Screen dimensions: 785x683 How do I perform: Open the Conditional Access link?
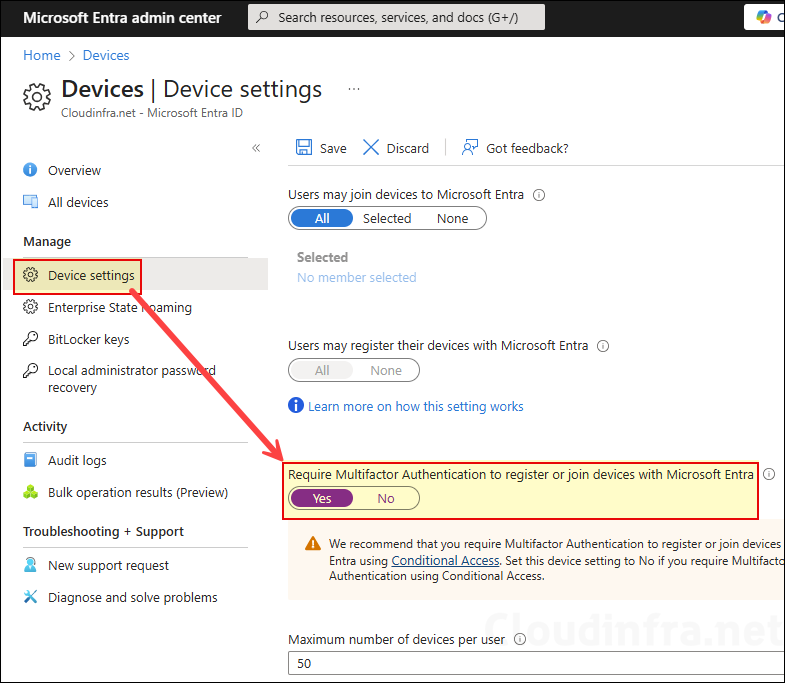coord(445,560)
